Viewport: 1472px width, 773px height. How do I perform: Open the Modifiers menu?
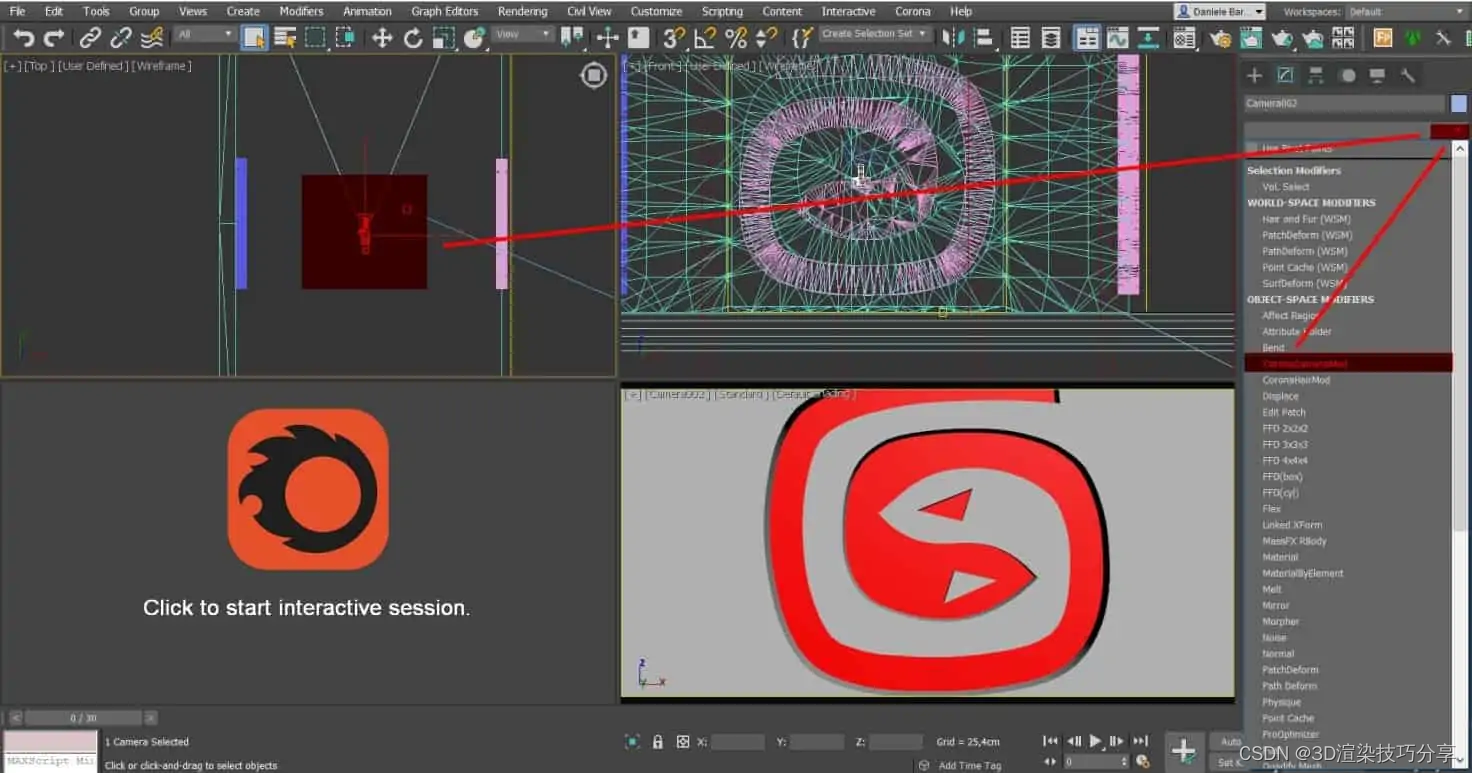(x=301, y=11)
